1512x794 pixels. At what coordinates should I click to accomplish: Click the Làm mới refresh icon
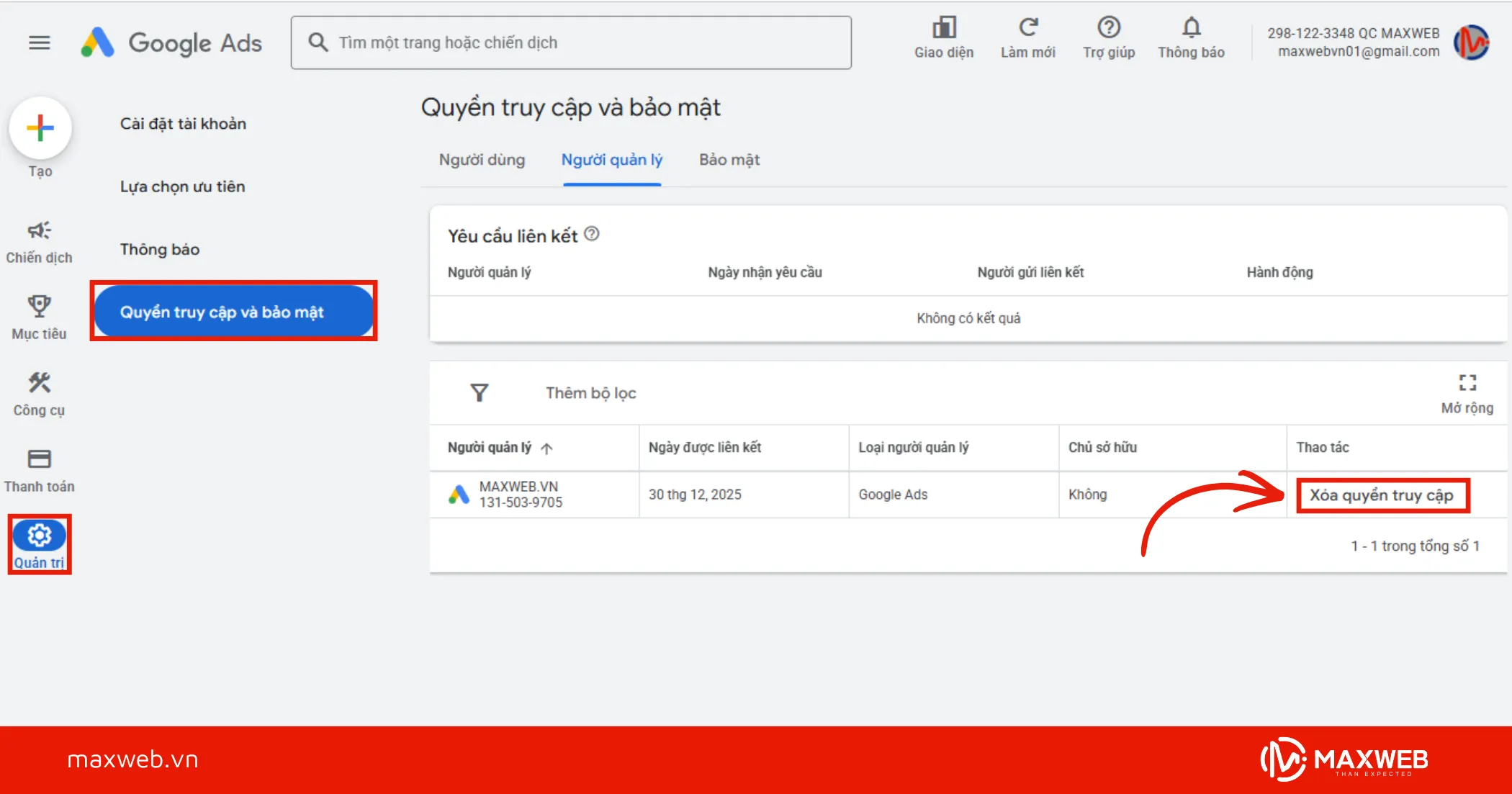click(1027, 29)
